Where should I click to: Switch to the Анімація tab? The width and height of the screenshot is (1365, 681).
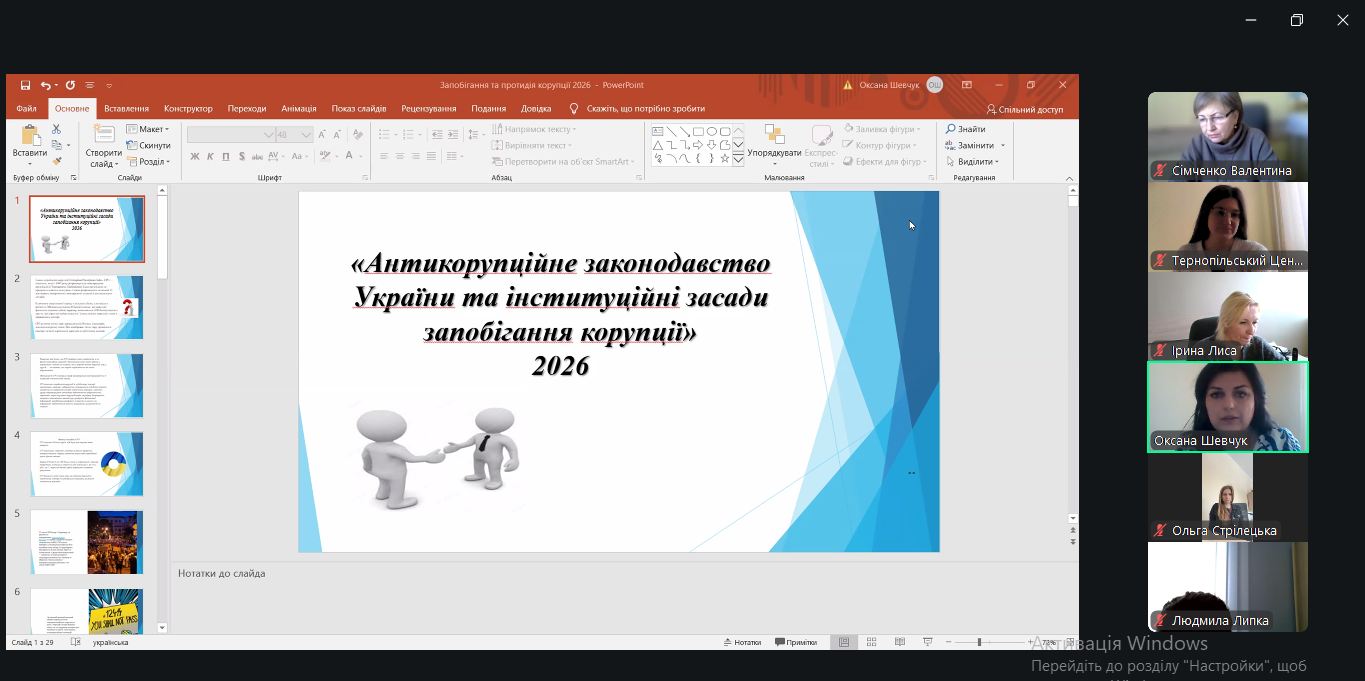point(298,108)
